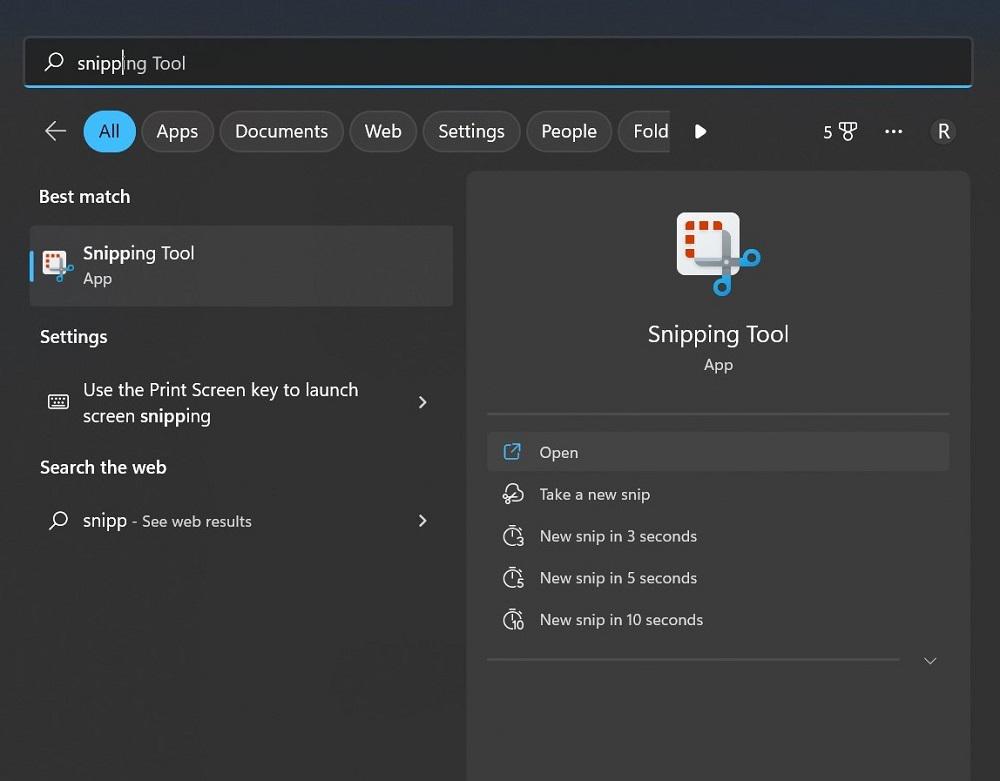Expand the snipp web results chevron
The height and width of the screenshot is (781, 1000).
coord(422,521)
